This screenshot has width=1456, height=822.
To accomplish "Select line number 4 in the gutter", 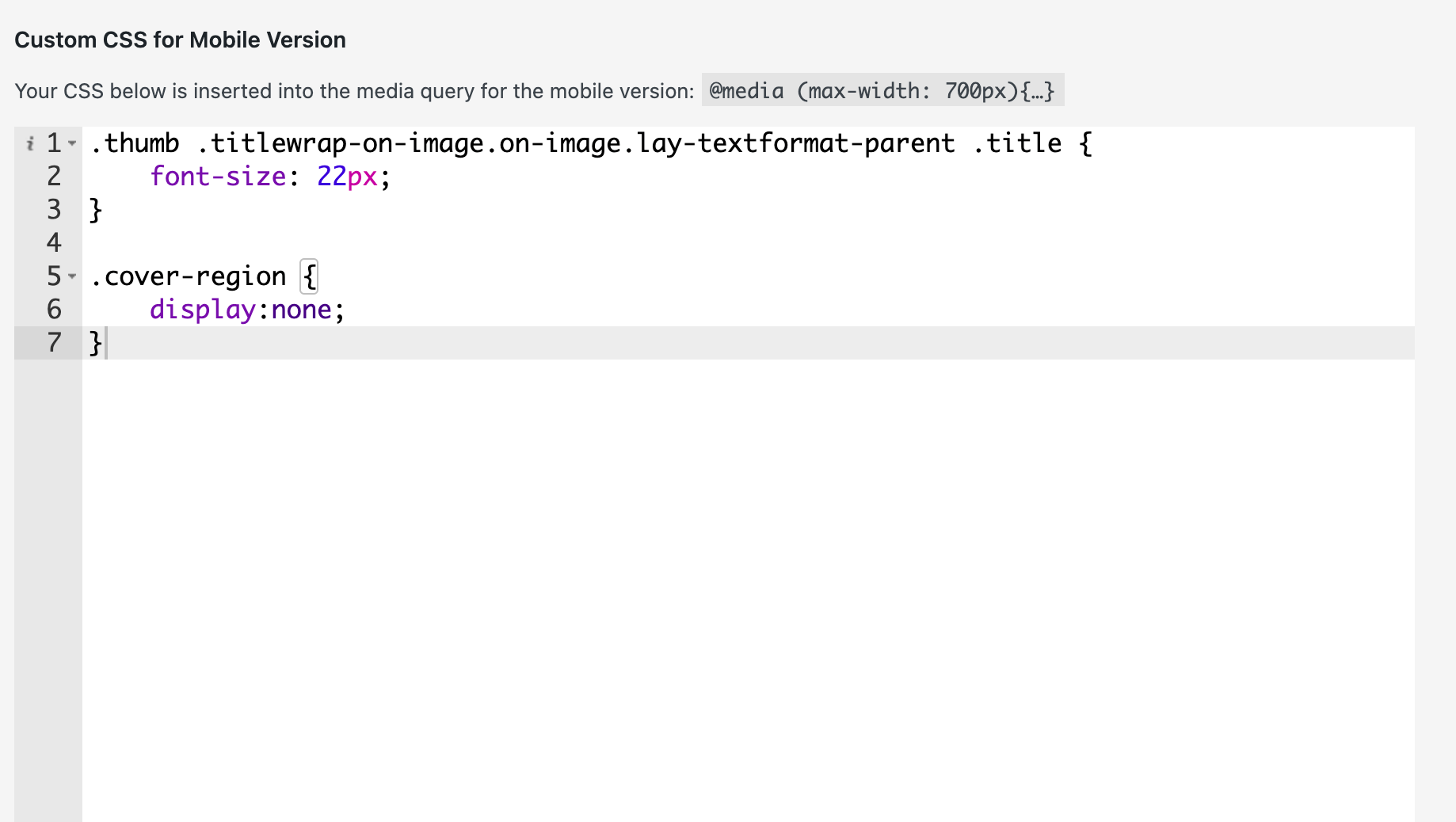I will (54, 243).
